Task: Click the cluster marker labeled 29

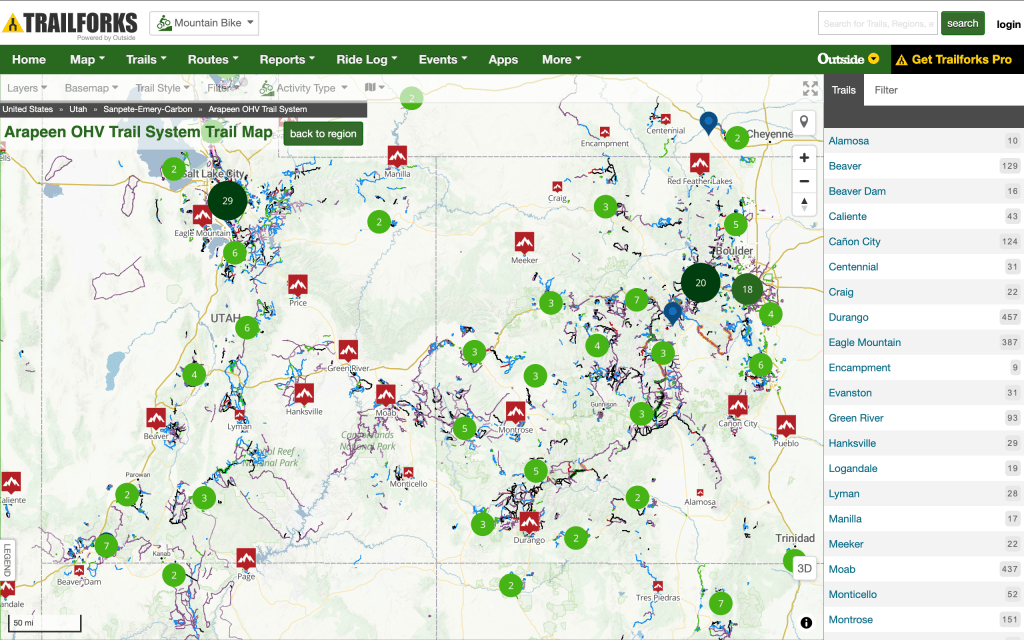Action: pyautogui.click(x=228, y=201)
